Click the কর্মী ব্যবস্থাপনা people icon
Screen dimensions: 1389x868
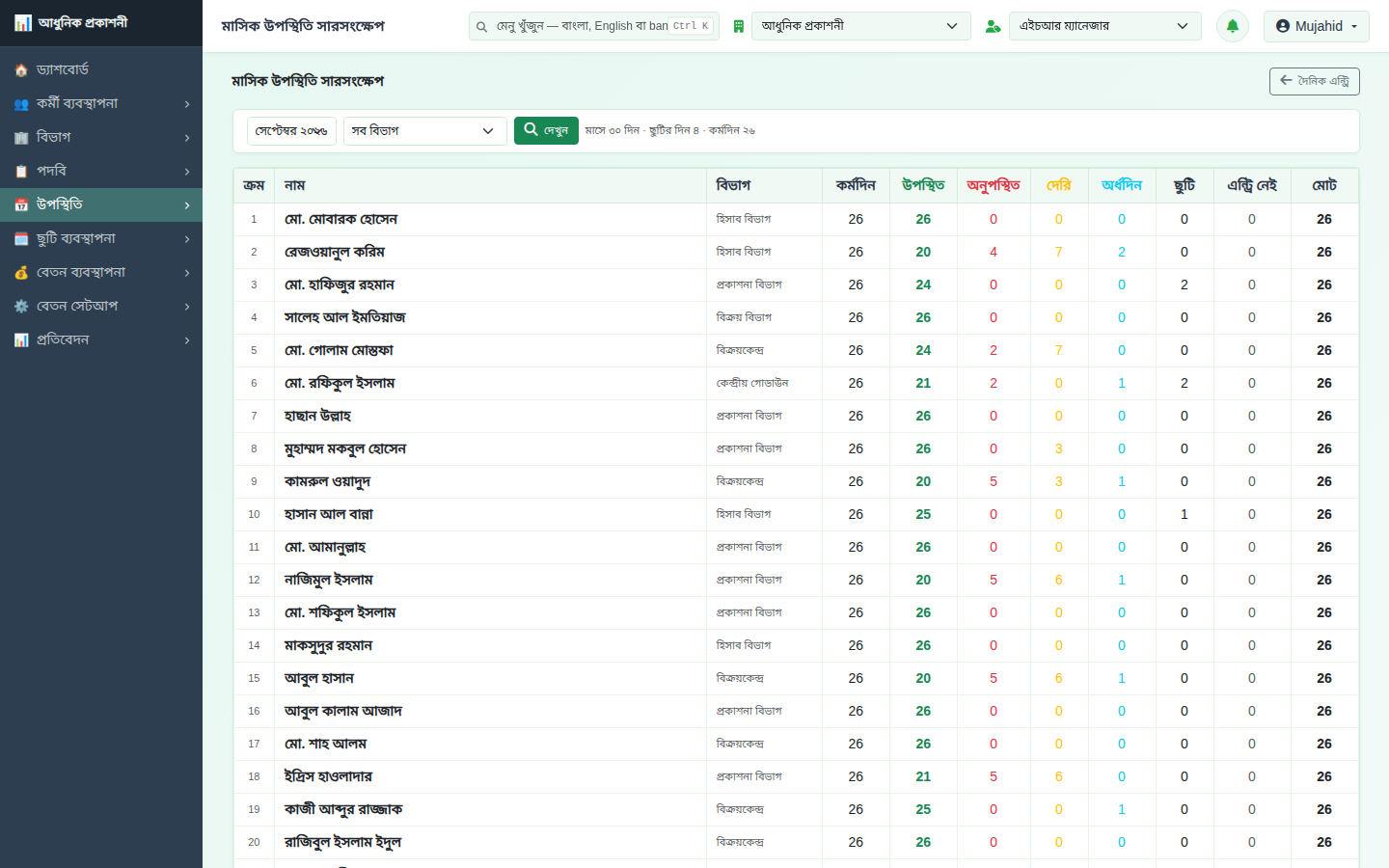(21, 104)
